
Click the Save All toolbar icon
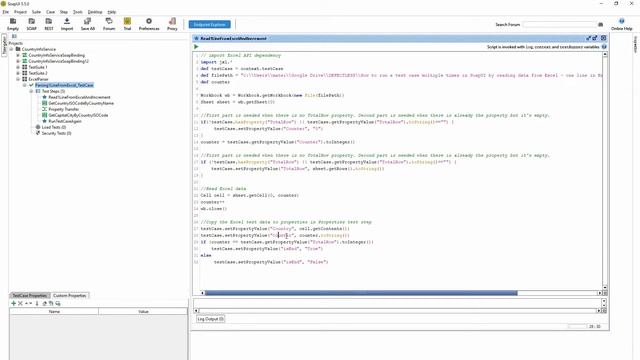(x=87, y=24)
